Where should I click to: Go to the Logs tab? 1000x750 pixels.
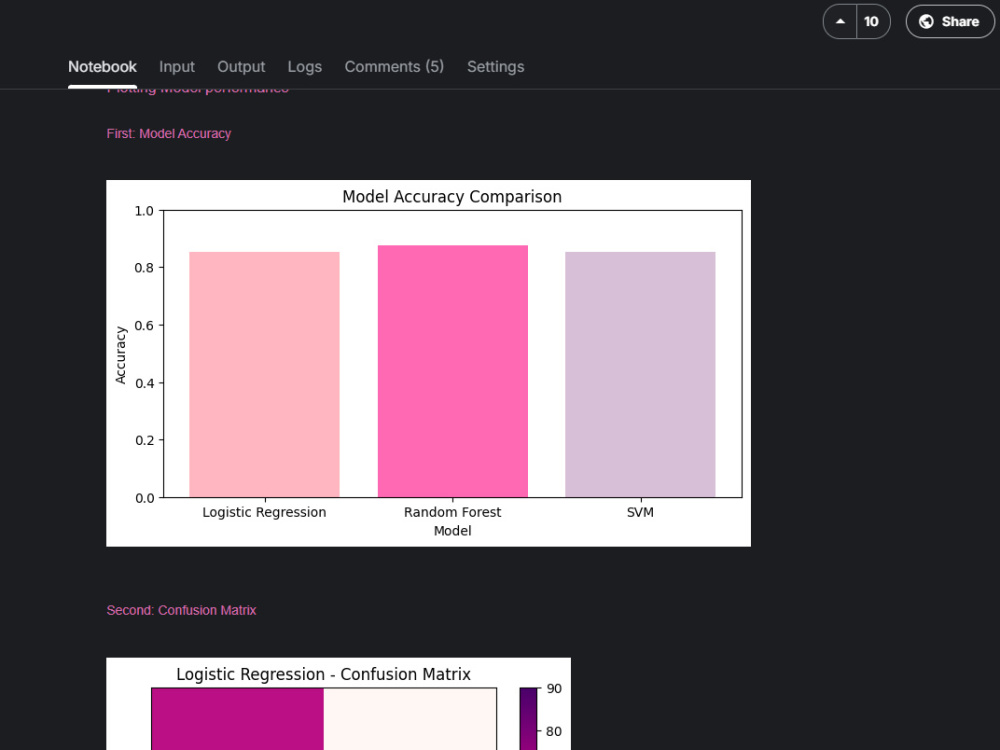(x=304, y=67)
